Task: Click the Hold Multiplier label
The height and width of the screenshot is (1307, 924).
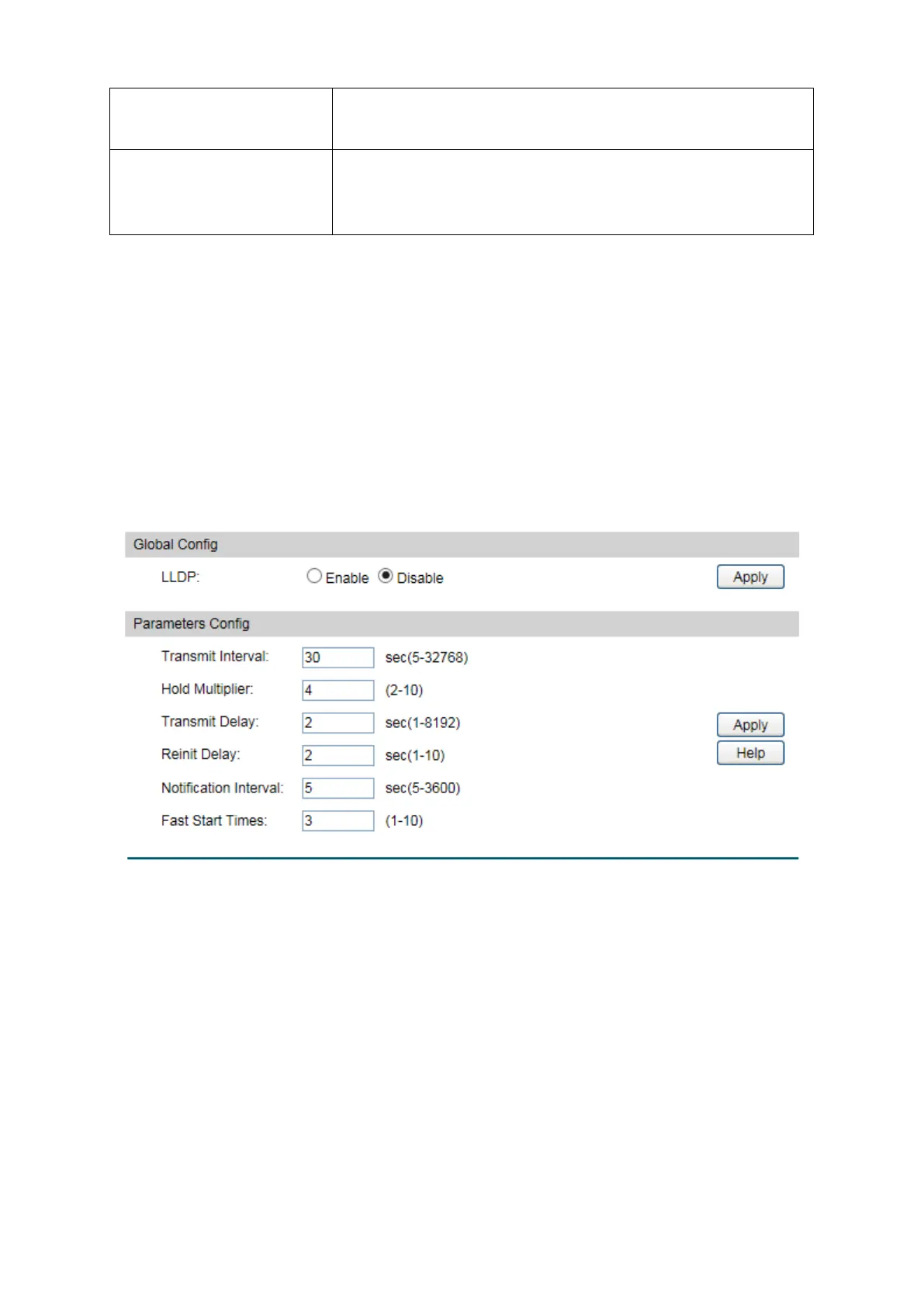Action: click(207, 689)
